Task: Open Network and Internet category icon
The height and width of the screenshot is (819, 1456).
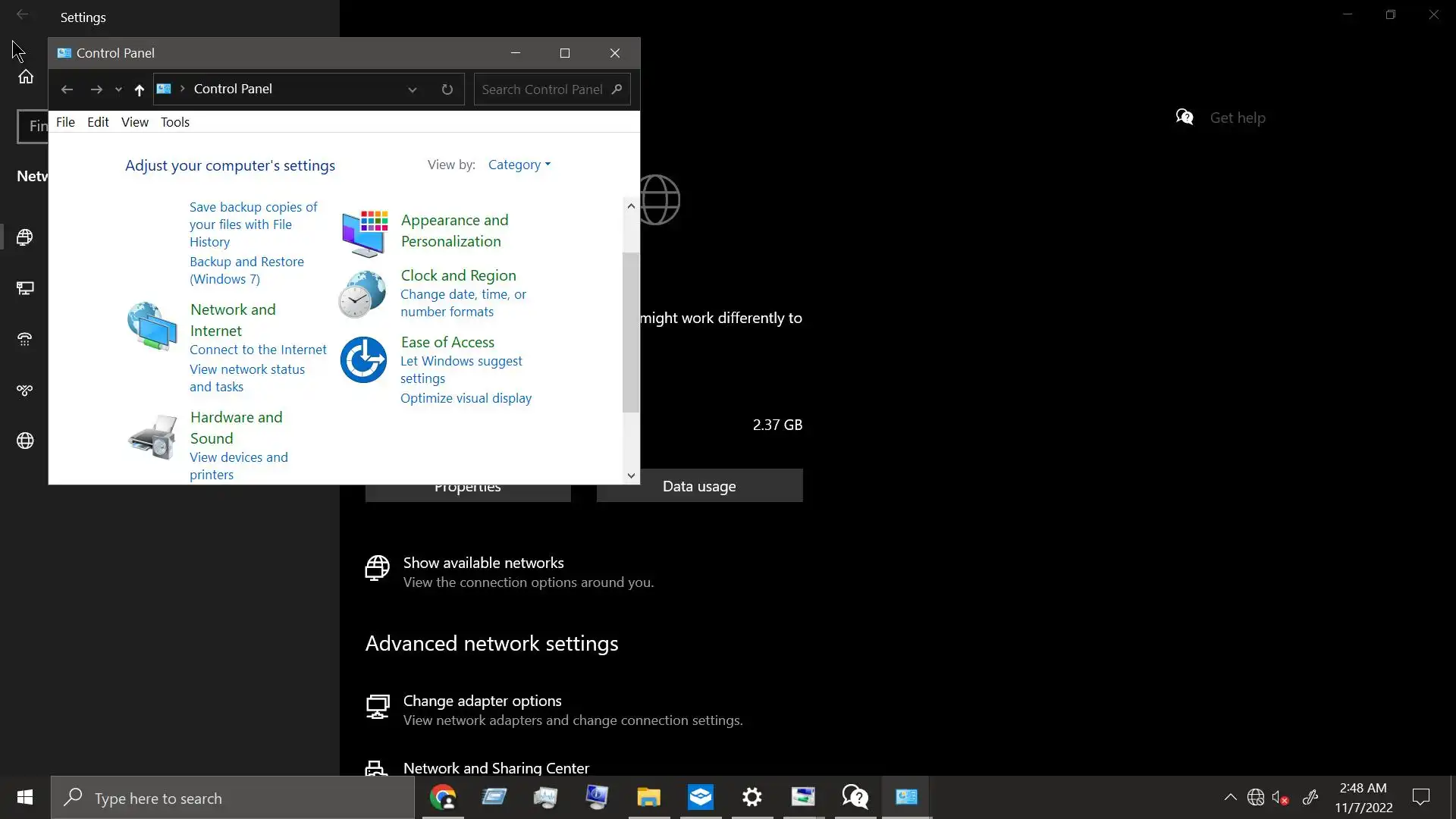Action: (152, 326)
